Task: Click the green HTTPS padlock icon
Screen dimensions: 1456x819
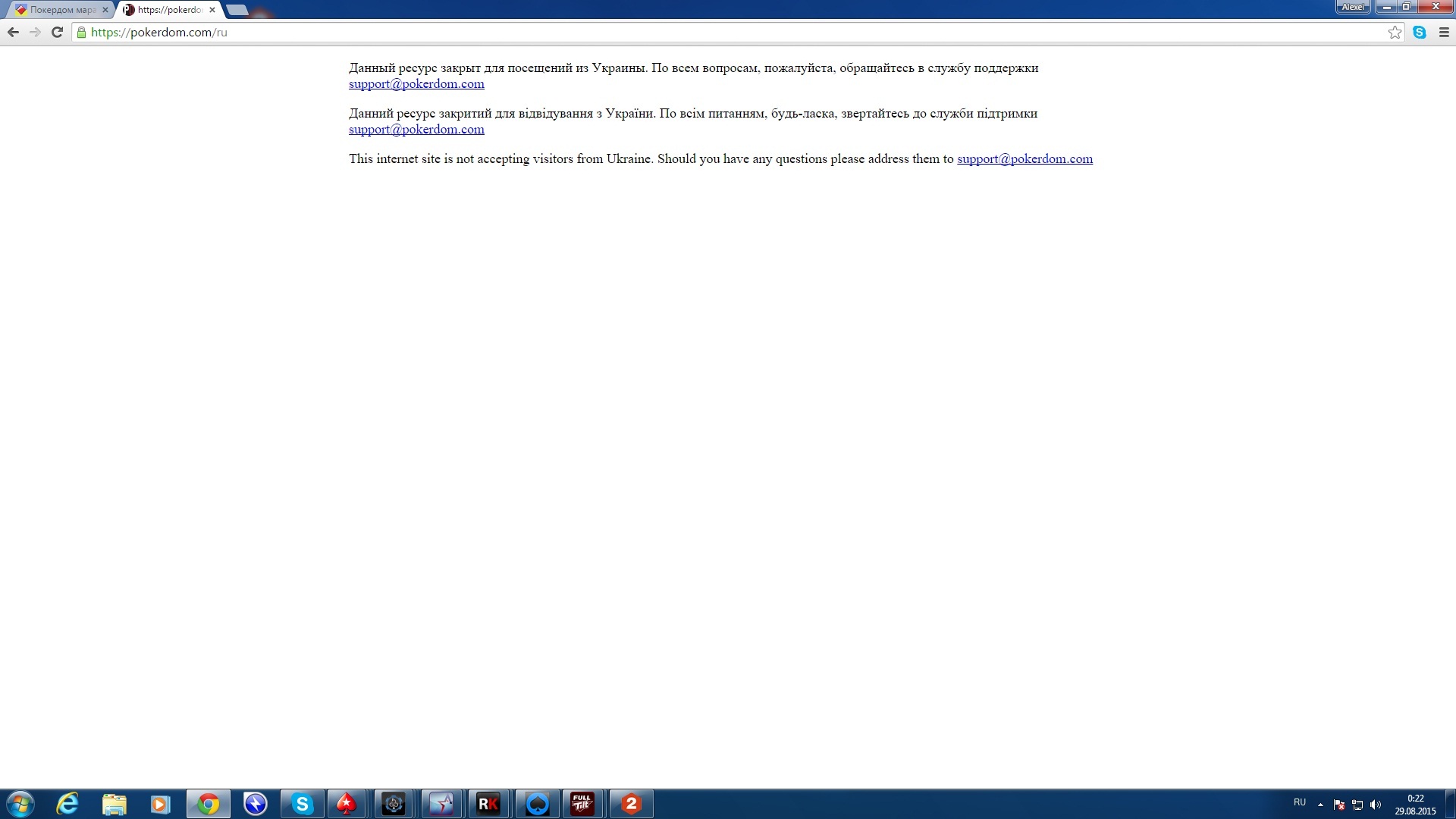Action: [x=81, y=32]
